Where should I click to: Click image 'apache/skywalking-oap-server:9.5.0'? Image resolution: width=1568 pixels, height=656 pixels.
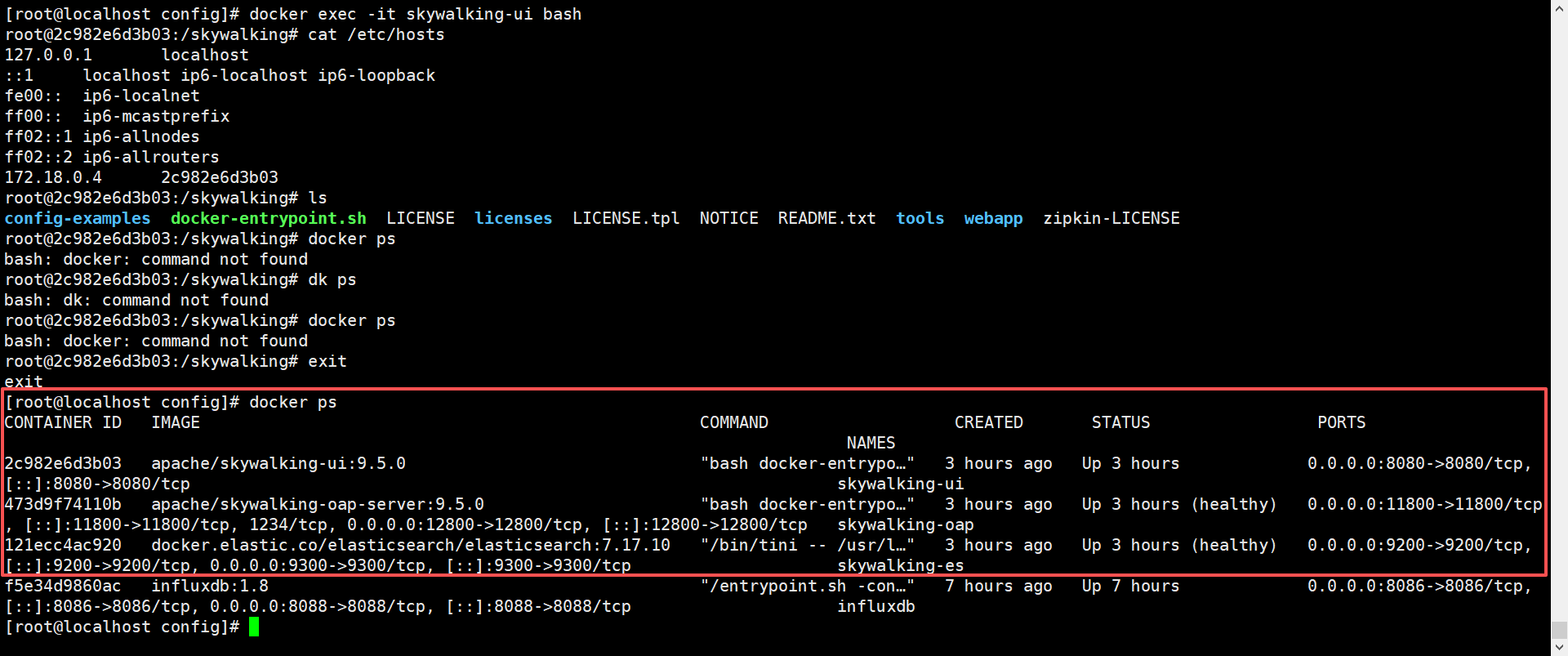pos(318,504)
